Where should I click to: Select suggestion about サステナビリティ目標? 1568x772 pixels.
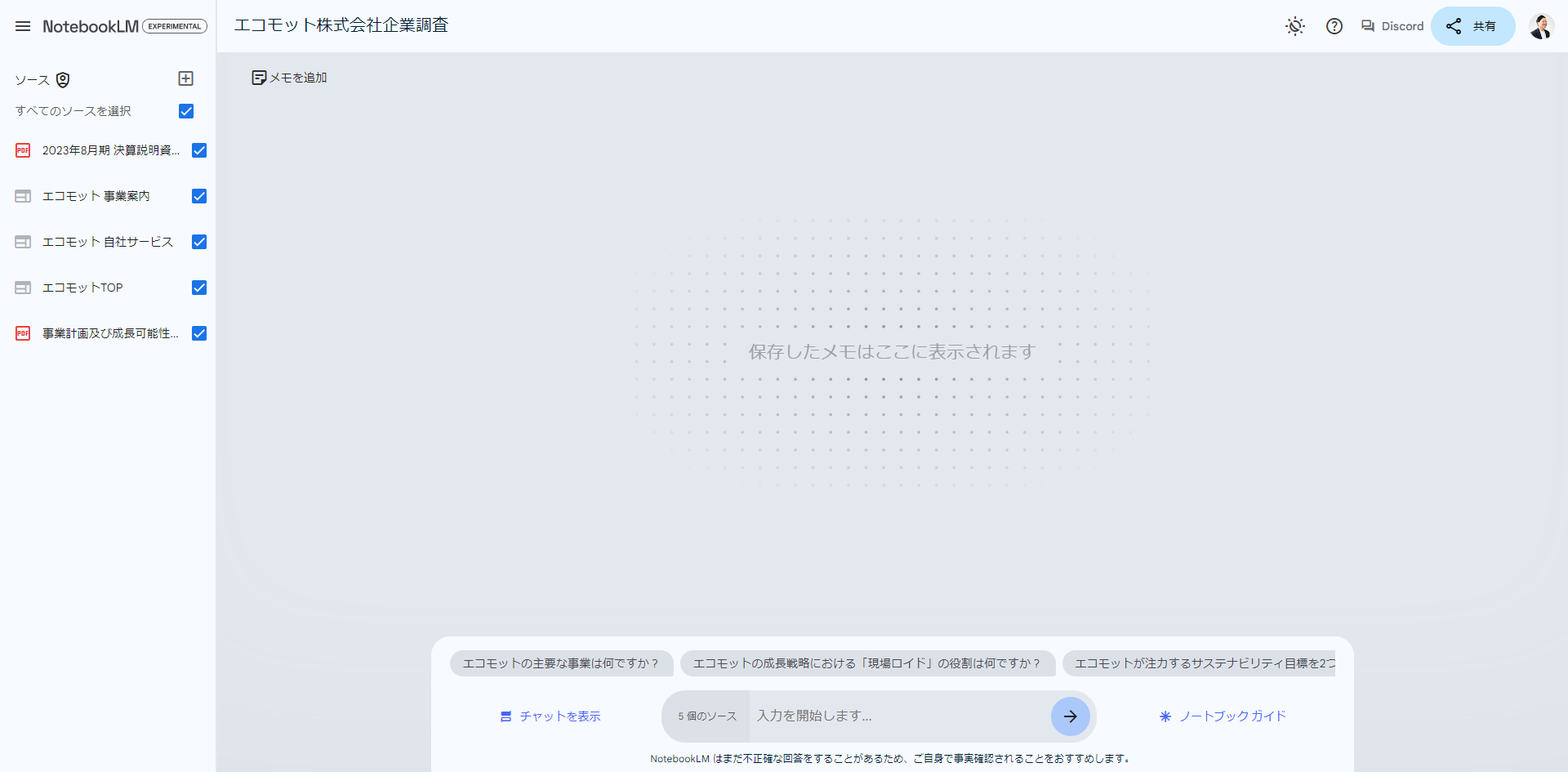click(x=1199, y=663)
